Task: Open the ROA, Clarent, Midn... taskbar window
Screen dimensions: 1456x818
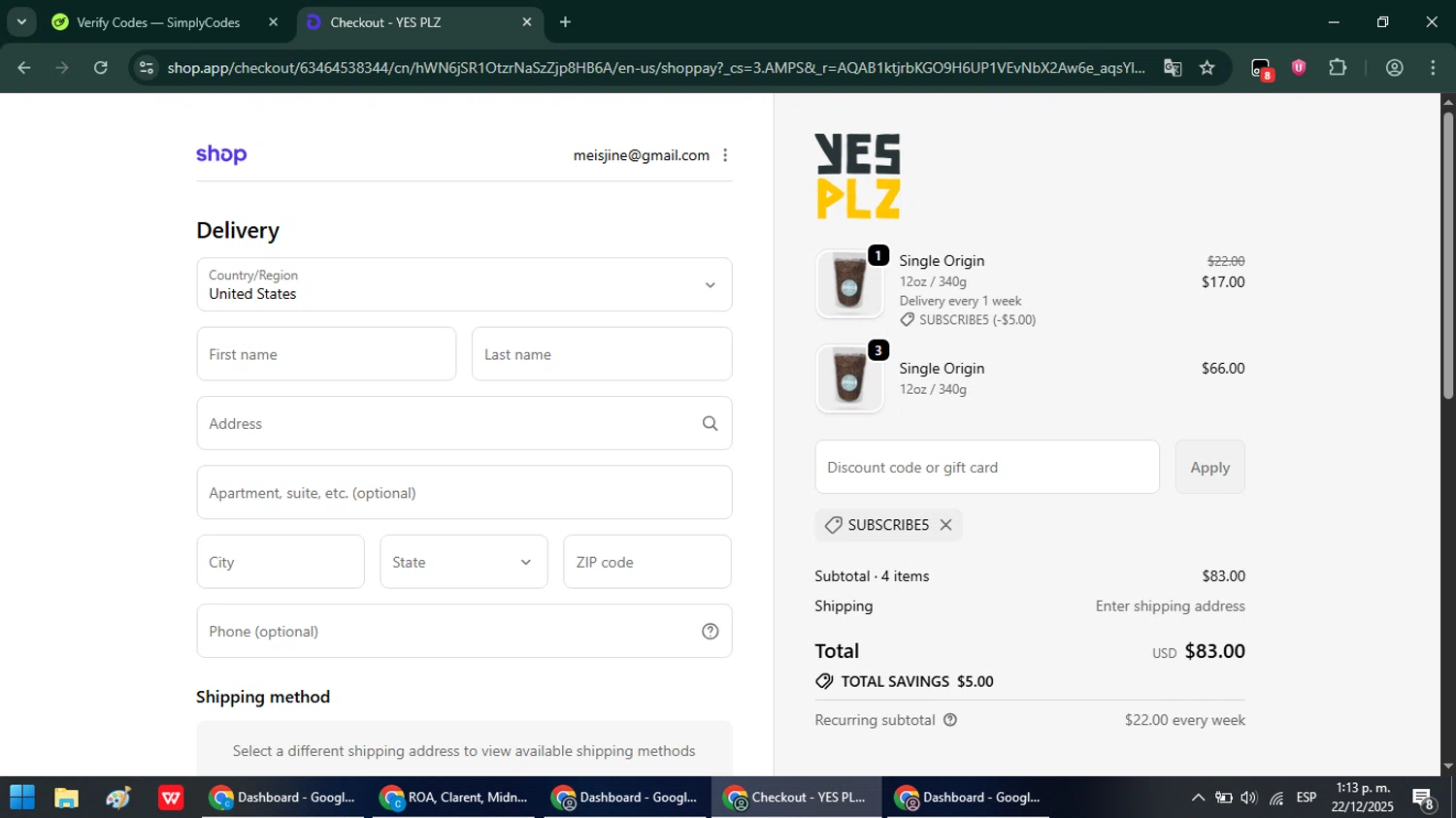Action: [x=454, y=798]
